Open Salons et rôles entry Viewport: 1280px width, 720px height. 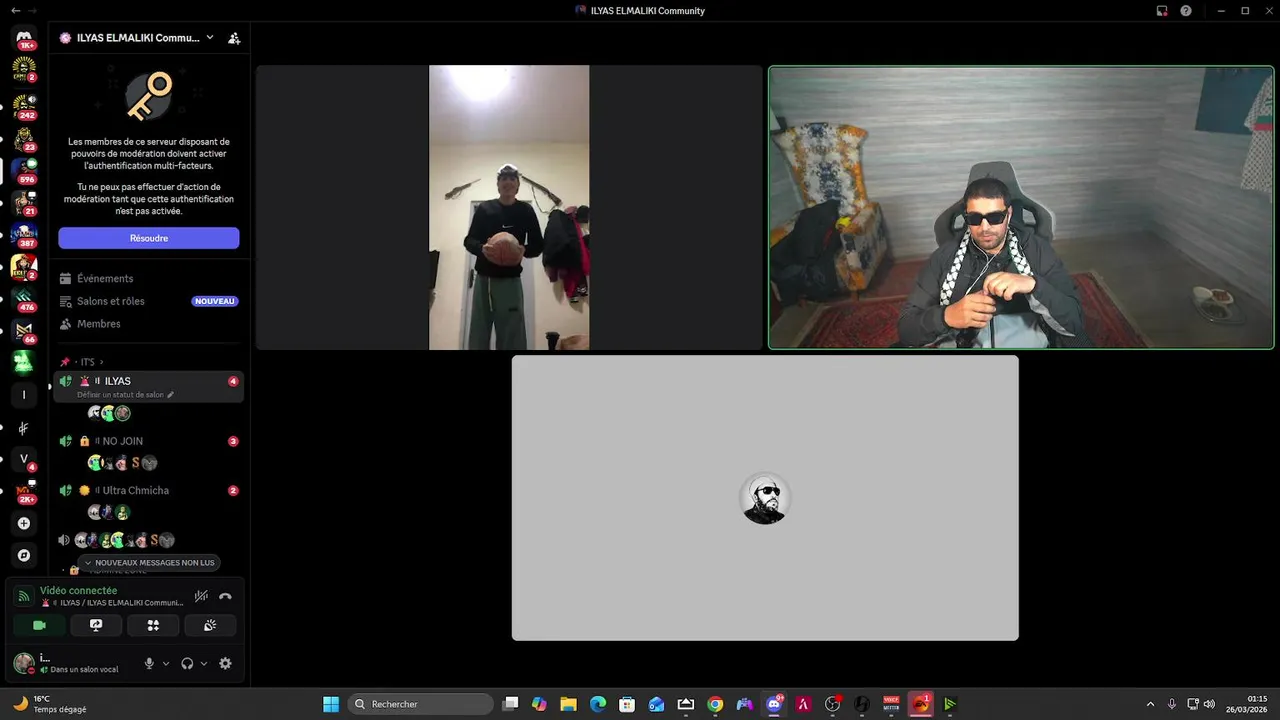point(149,301)
